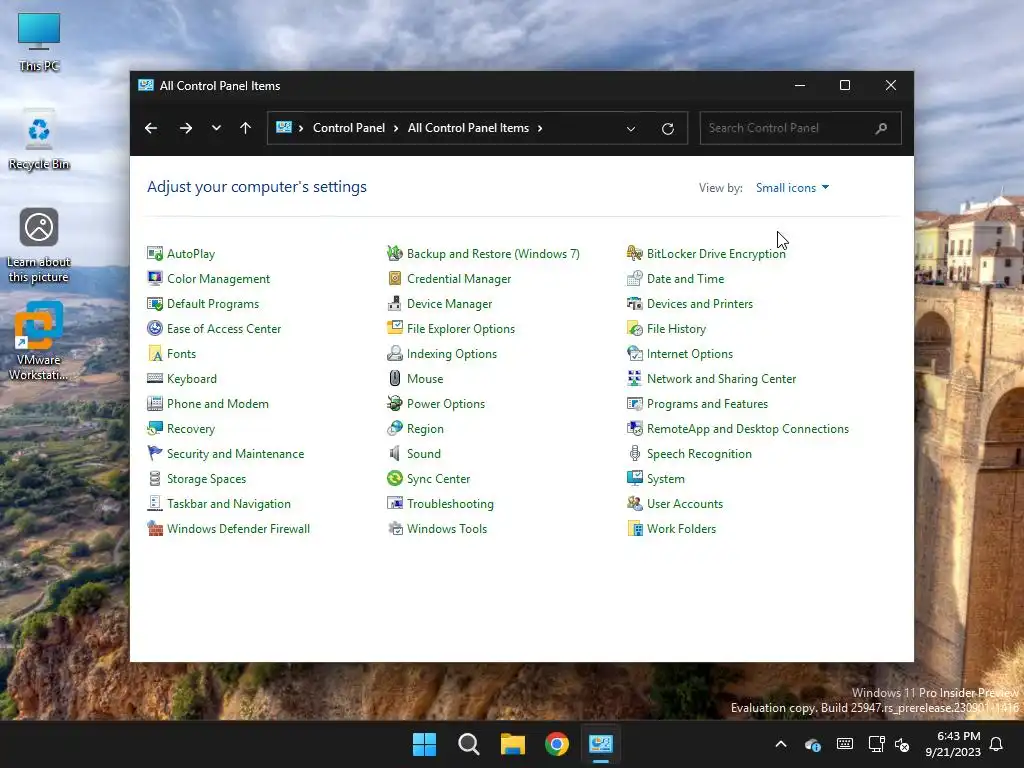Open the BitLocker Drive Encryption icon
1024x768 pixels.
point(635,253)
